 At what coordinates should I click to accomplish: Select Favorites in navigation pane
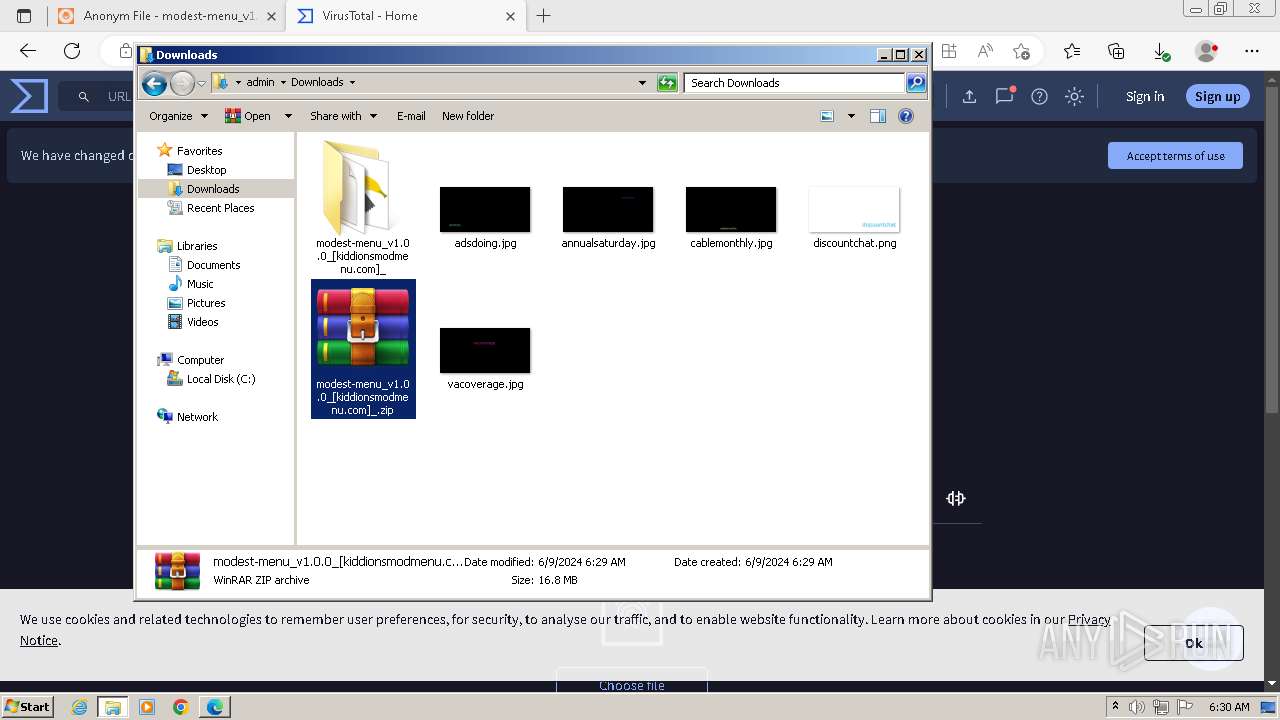pos(199,151)
